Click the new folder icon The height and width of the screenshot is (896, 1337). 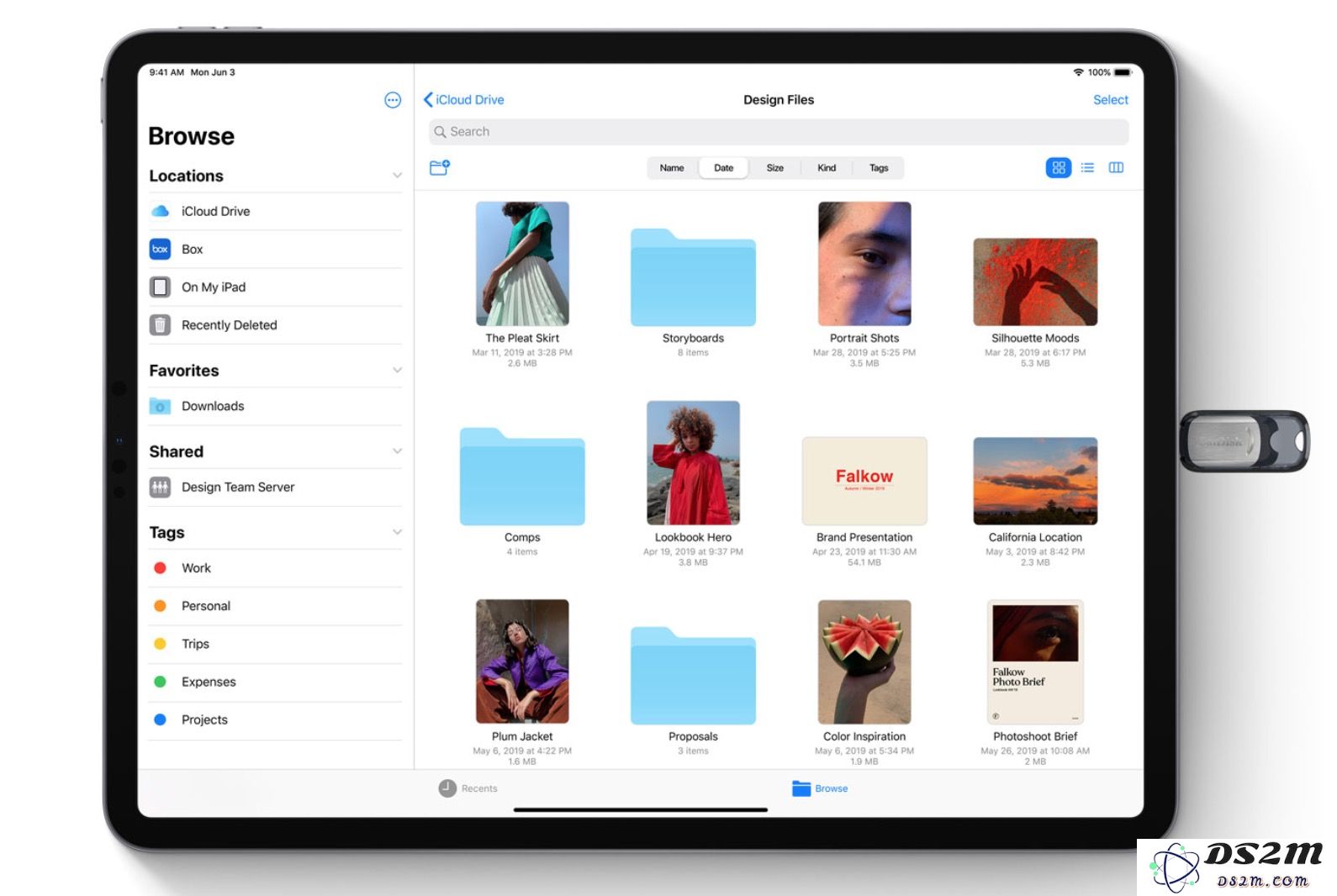click(x=440, y=167)
